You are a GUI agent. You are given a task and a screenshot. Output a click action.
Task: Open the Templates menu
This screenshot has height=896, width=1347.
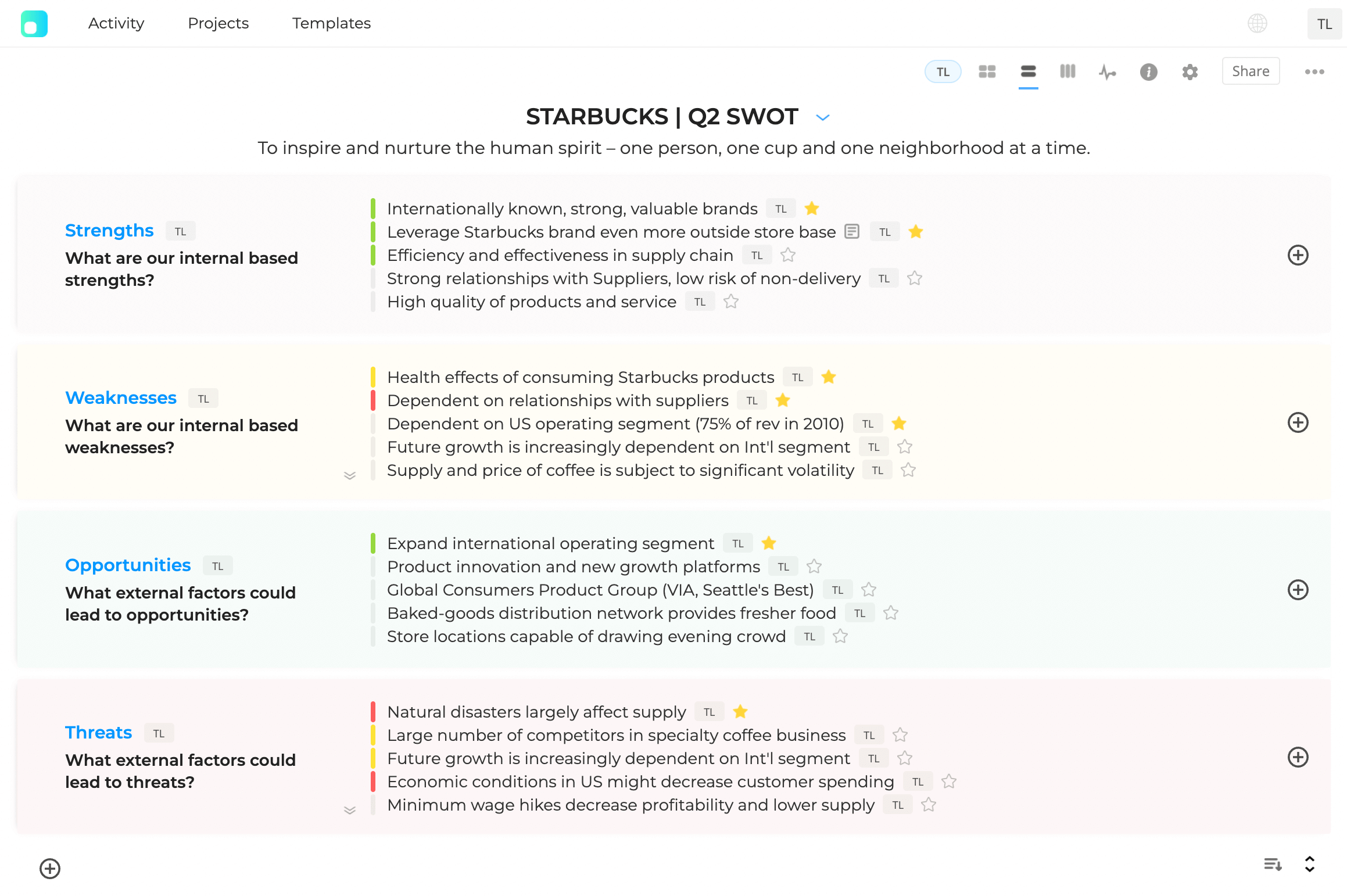331,23
